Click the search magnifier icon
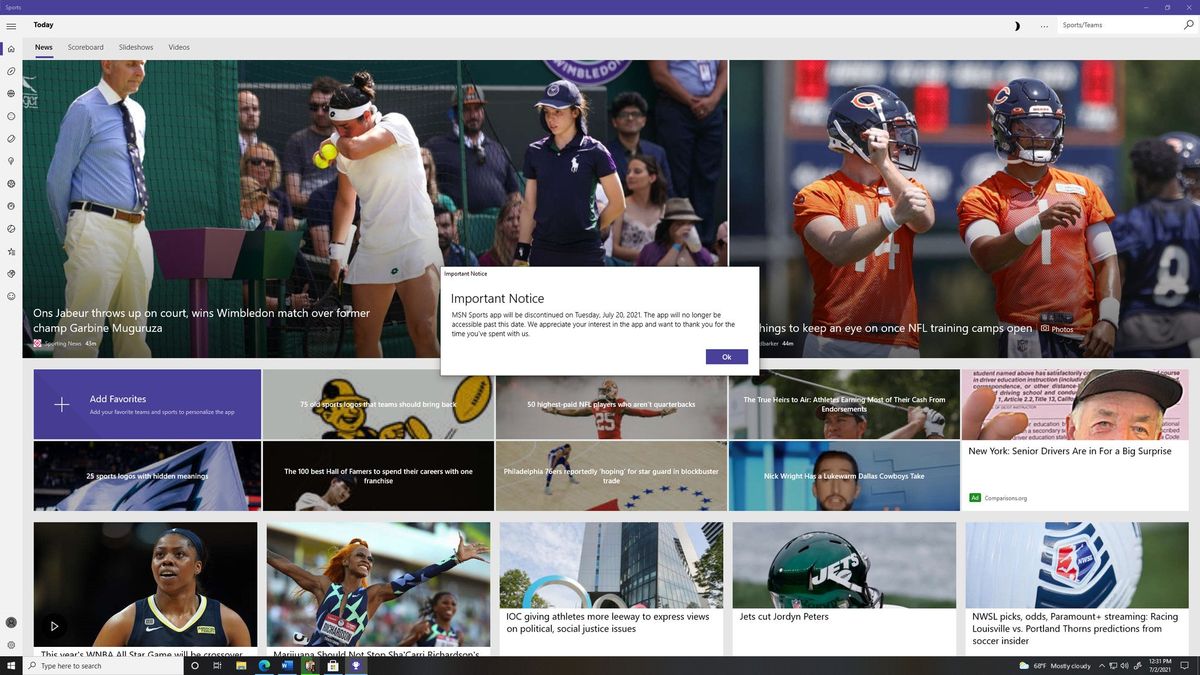 [x=1188, y=25]
